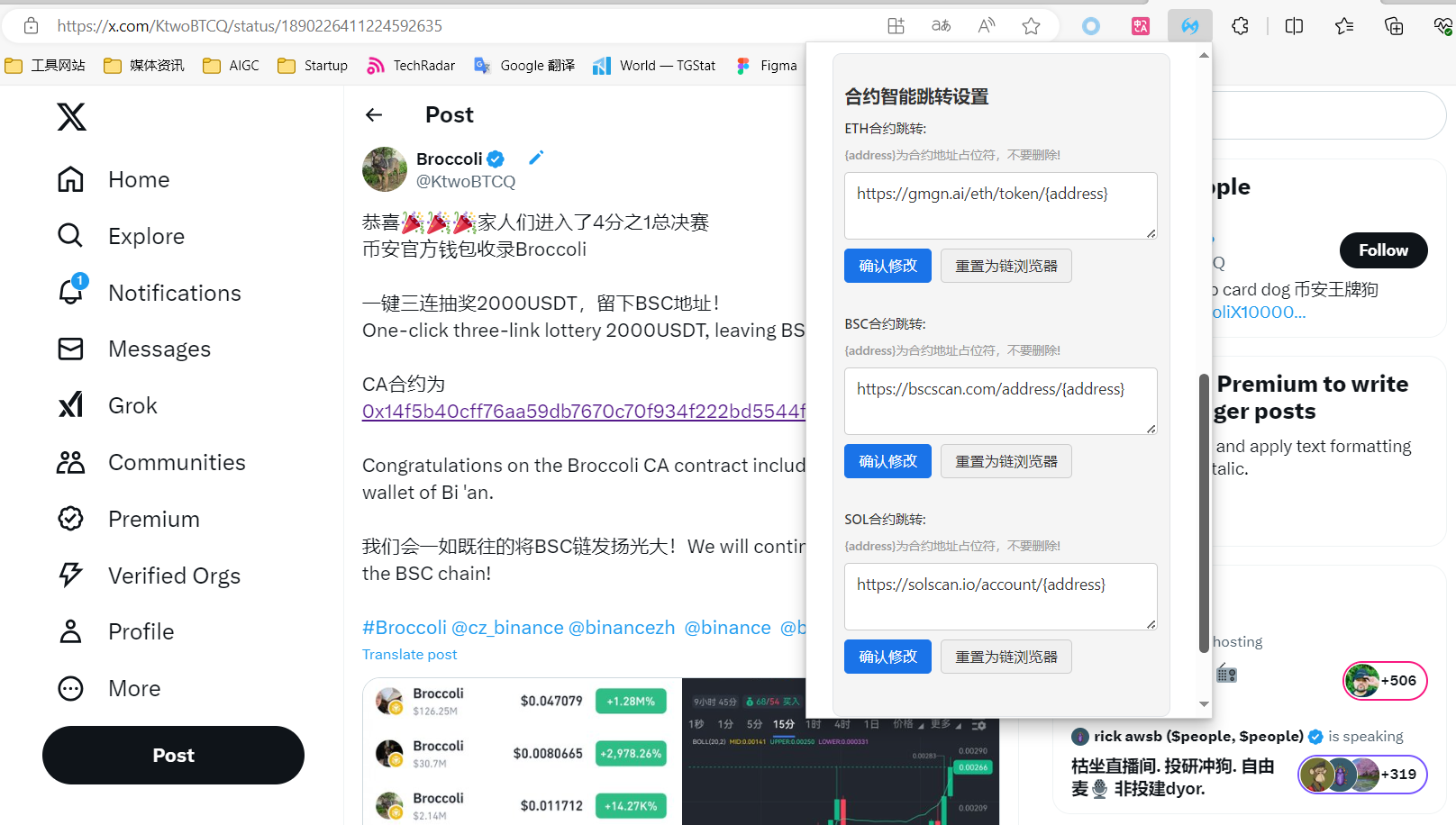Reset ETH jump to chain explorer

click(1006, 266)
